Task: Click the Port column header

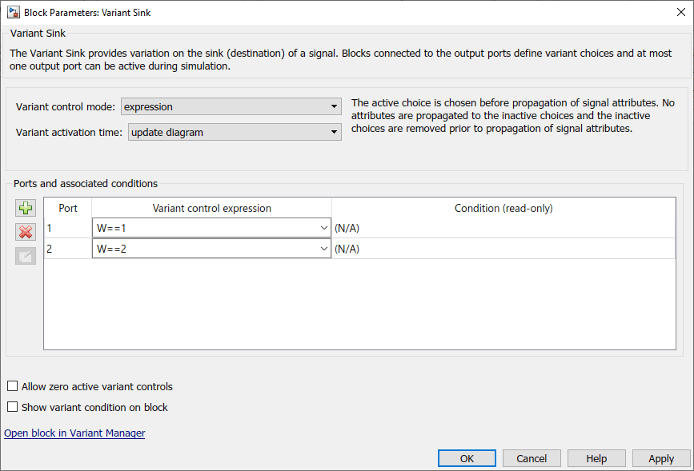Action: [x=68, y=208]
